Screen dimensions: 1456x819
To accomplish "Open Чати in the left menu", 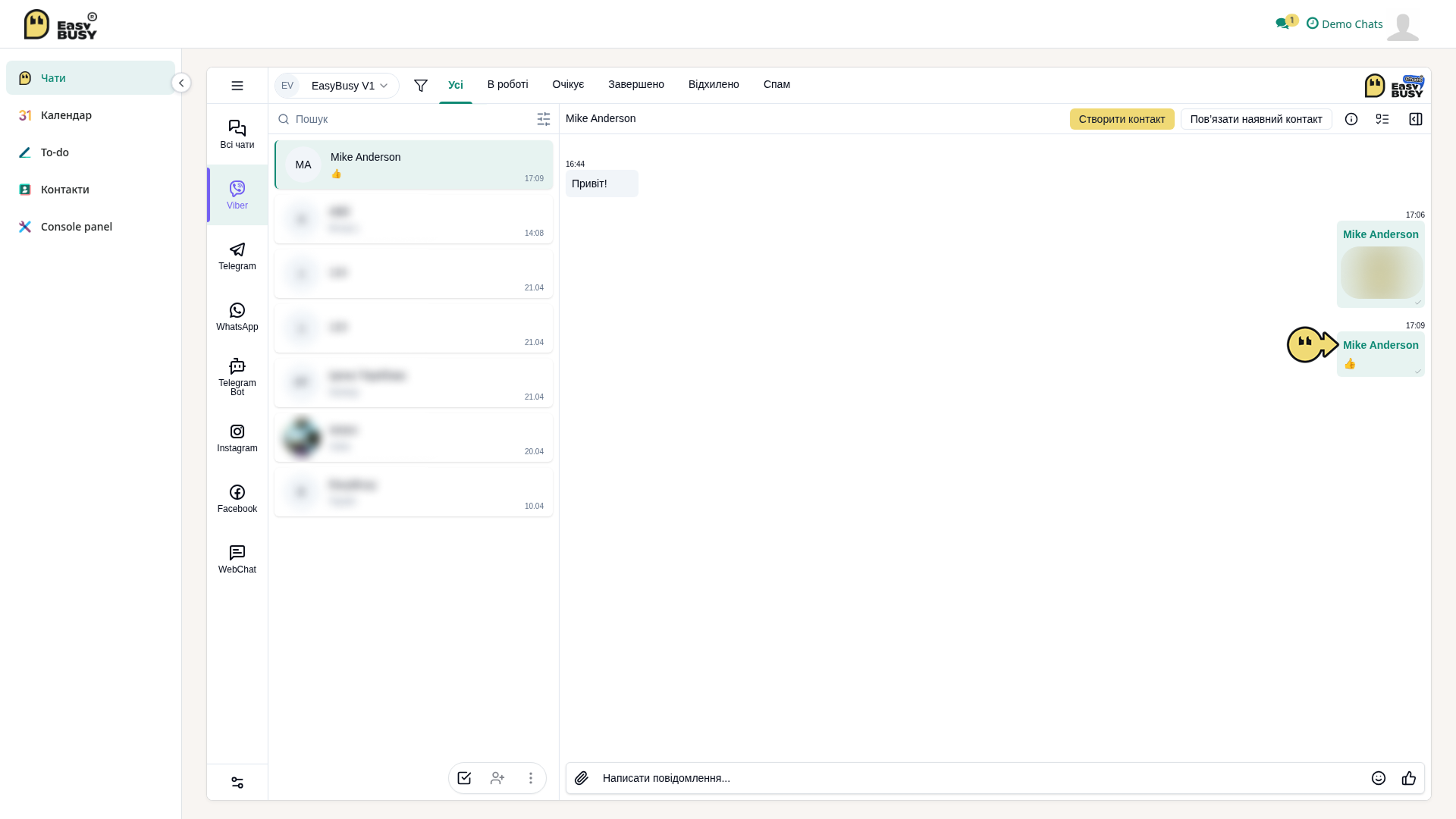I will (x=90, y=78).
